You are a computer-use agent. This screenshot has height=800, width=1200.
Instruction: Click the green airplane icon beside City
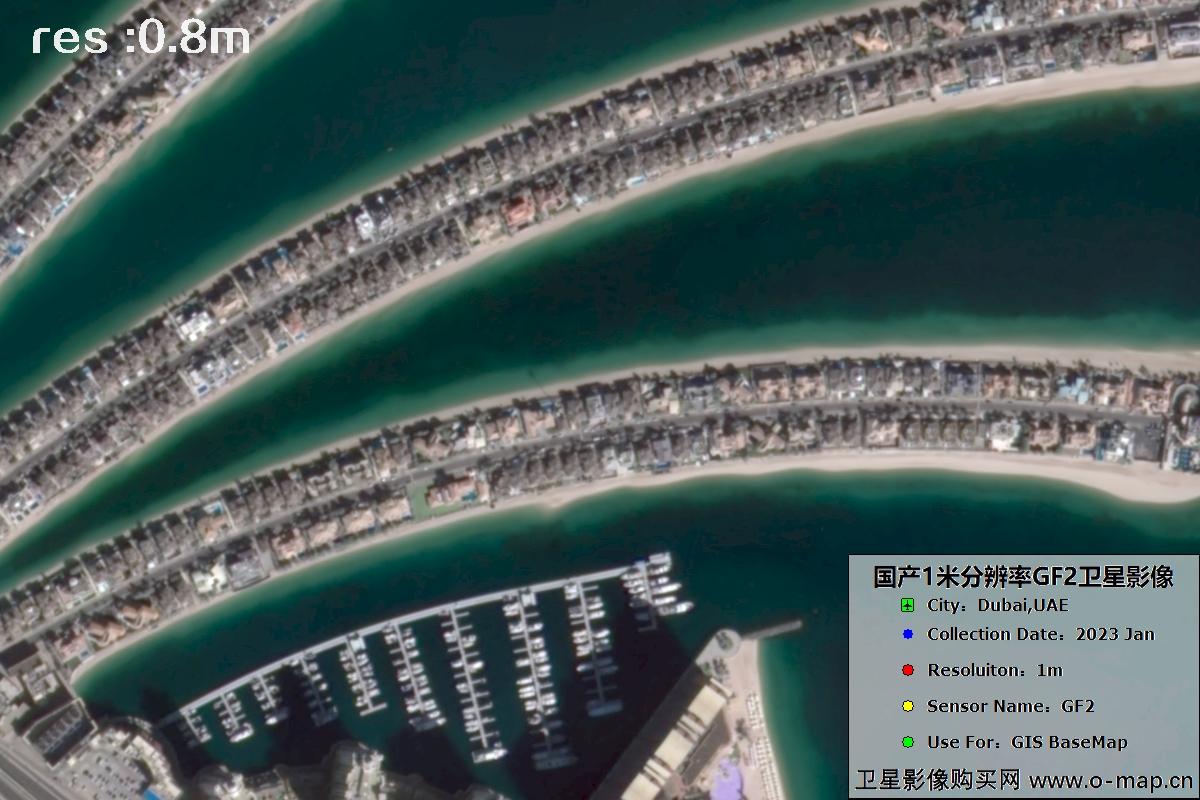[x=907, y=606]
